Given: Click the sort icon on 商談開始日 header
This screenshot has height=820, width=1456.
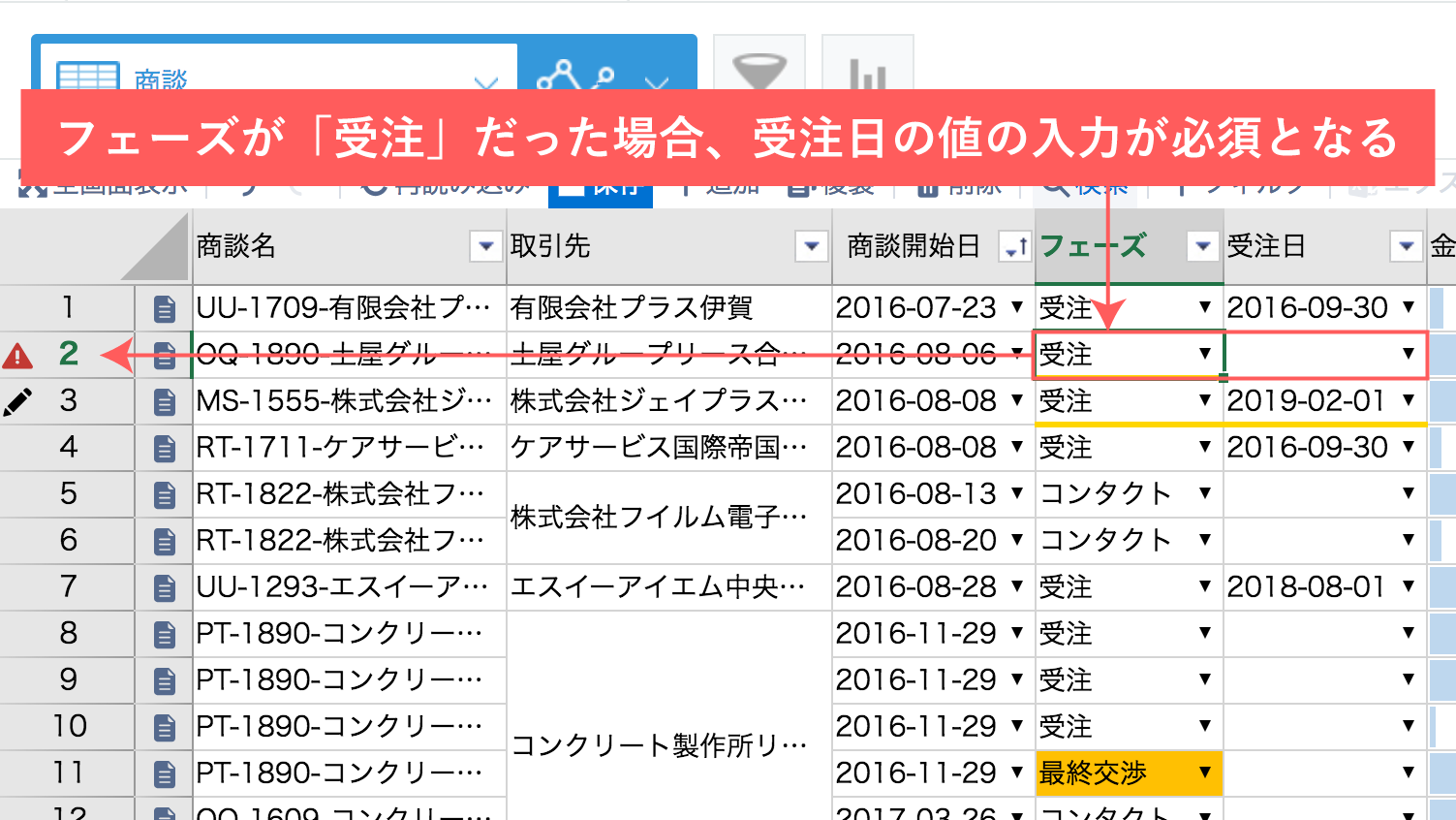Looking at the screenshot, I should coord(1015,247).
